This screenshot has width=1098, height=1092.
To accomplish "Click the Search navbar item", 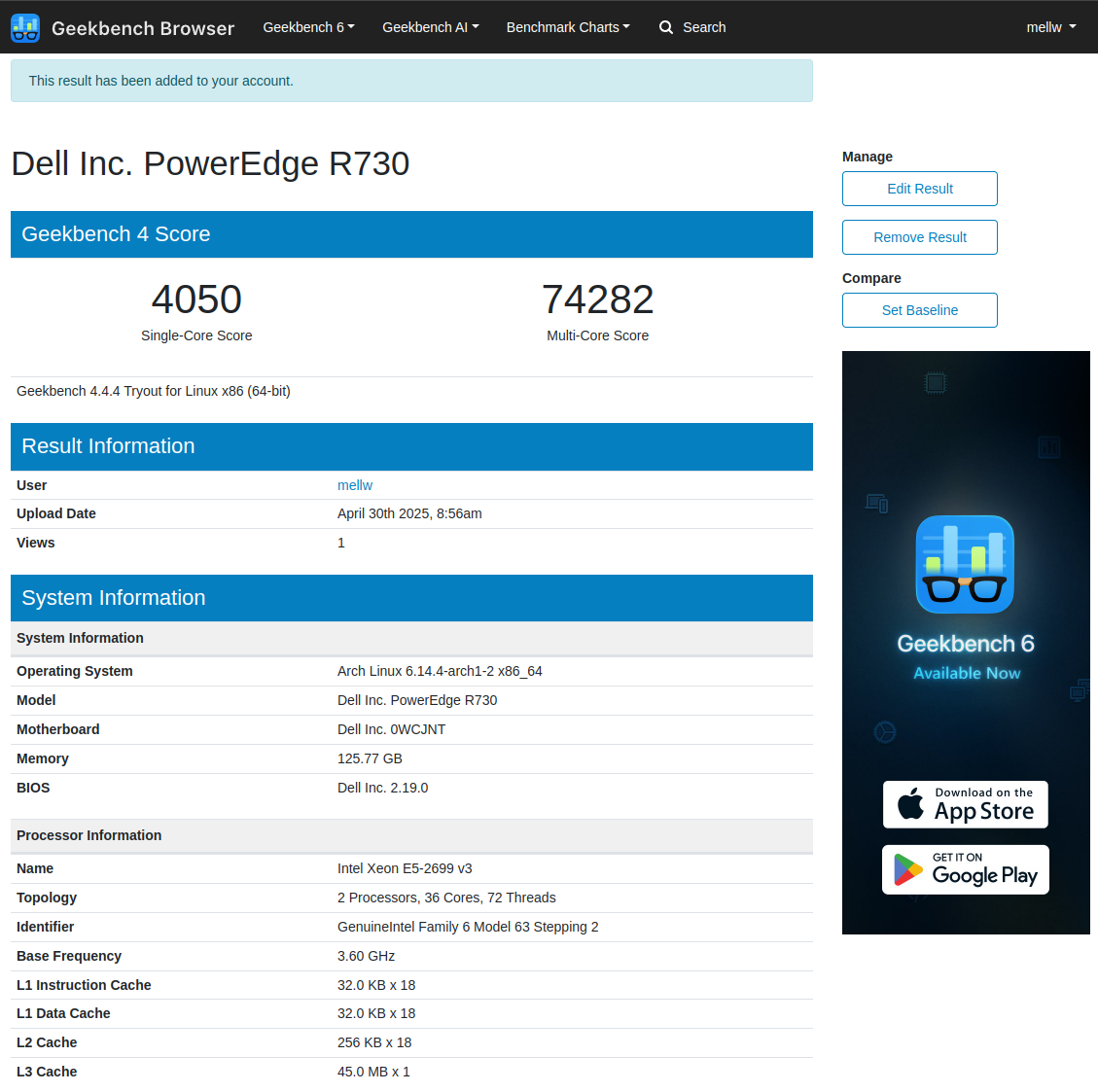I will pyautogui.click(x=692, y=27).
